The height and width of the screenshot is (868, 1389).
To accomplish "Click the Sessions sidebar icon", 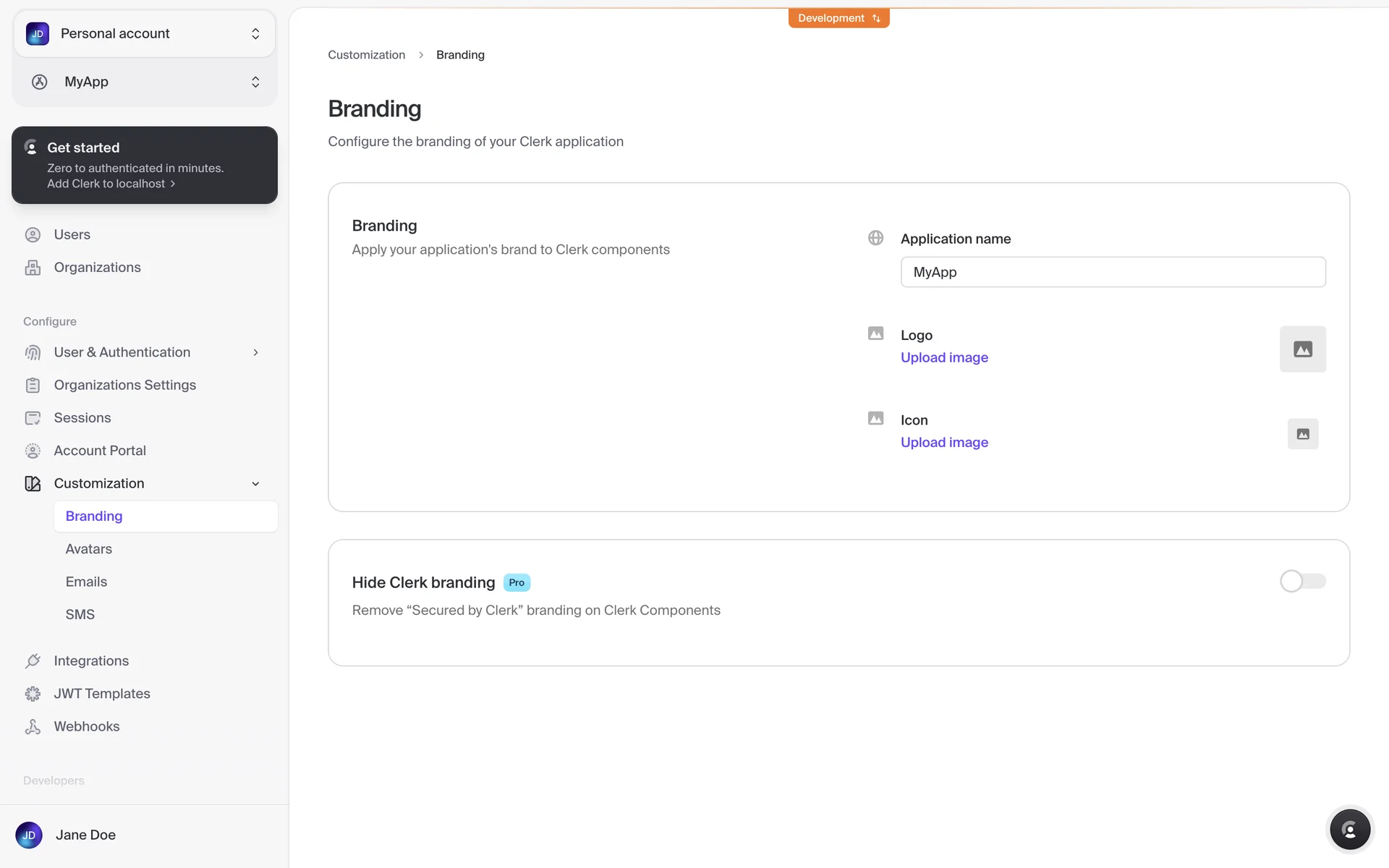I will 33,418.
